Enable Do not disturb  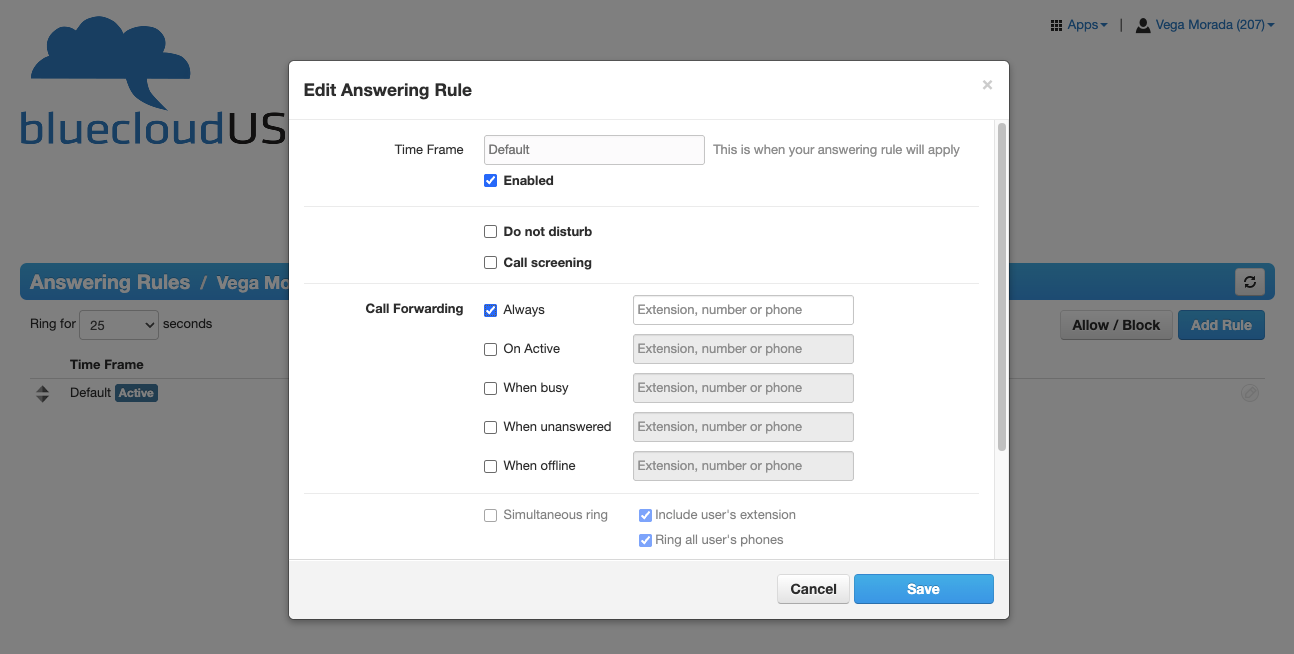(x=490, y=232)
